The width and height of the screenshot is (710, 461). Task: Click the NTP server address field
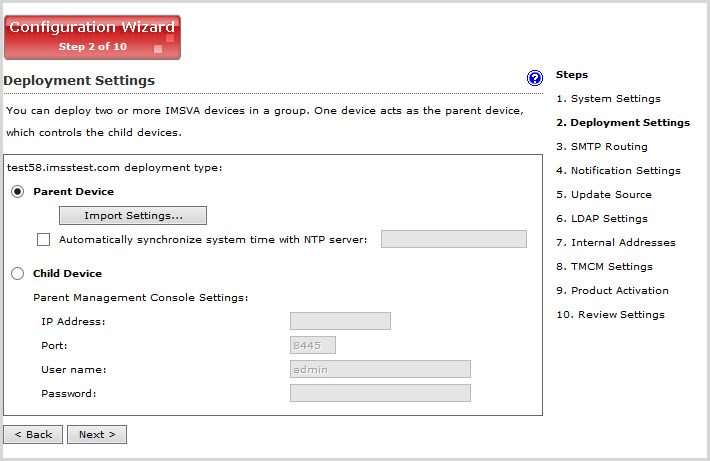tap(453, 239)
